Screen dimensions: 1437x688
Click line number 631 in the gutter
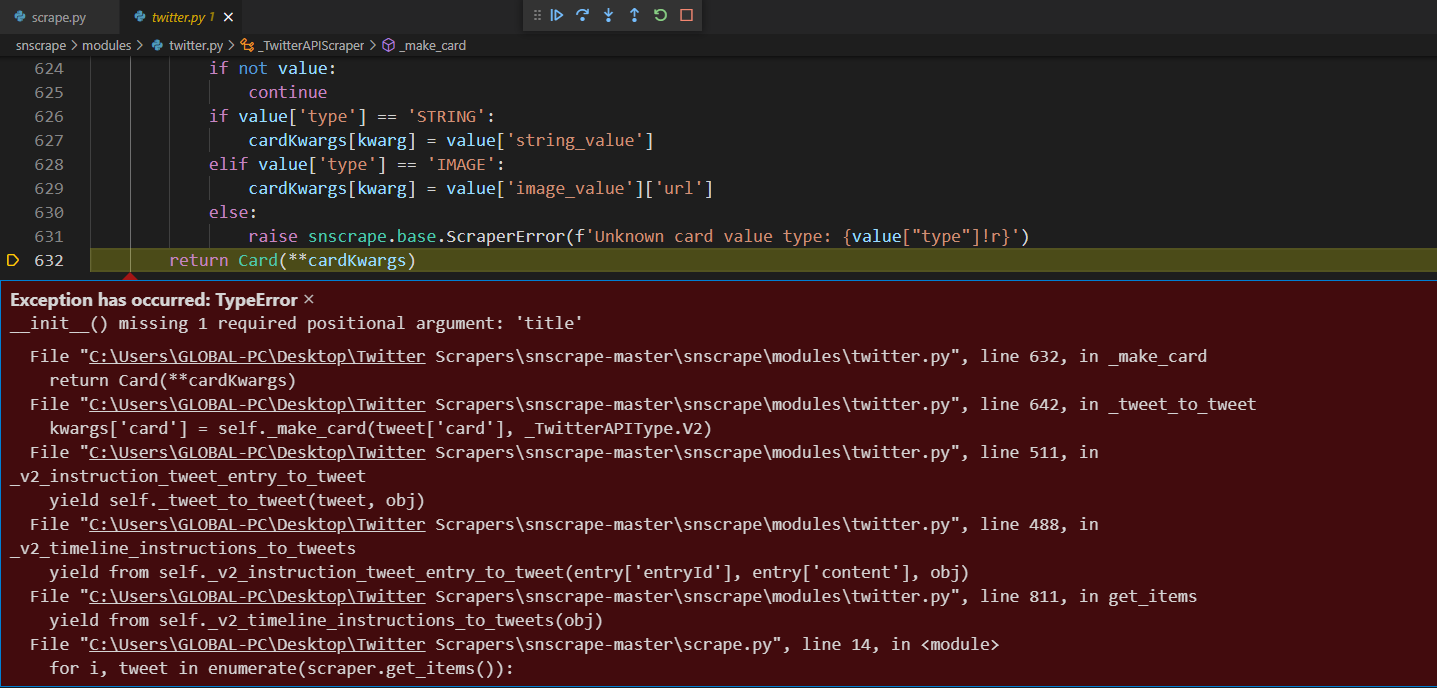[x=48, y=236]
